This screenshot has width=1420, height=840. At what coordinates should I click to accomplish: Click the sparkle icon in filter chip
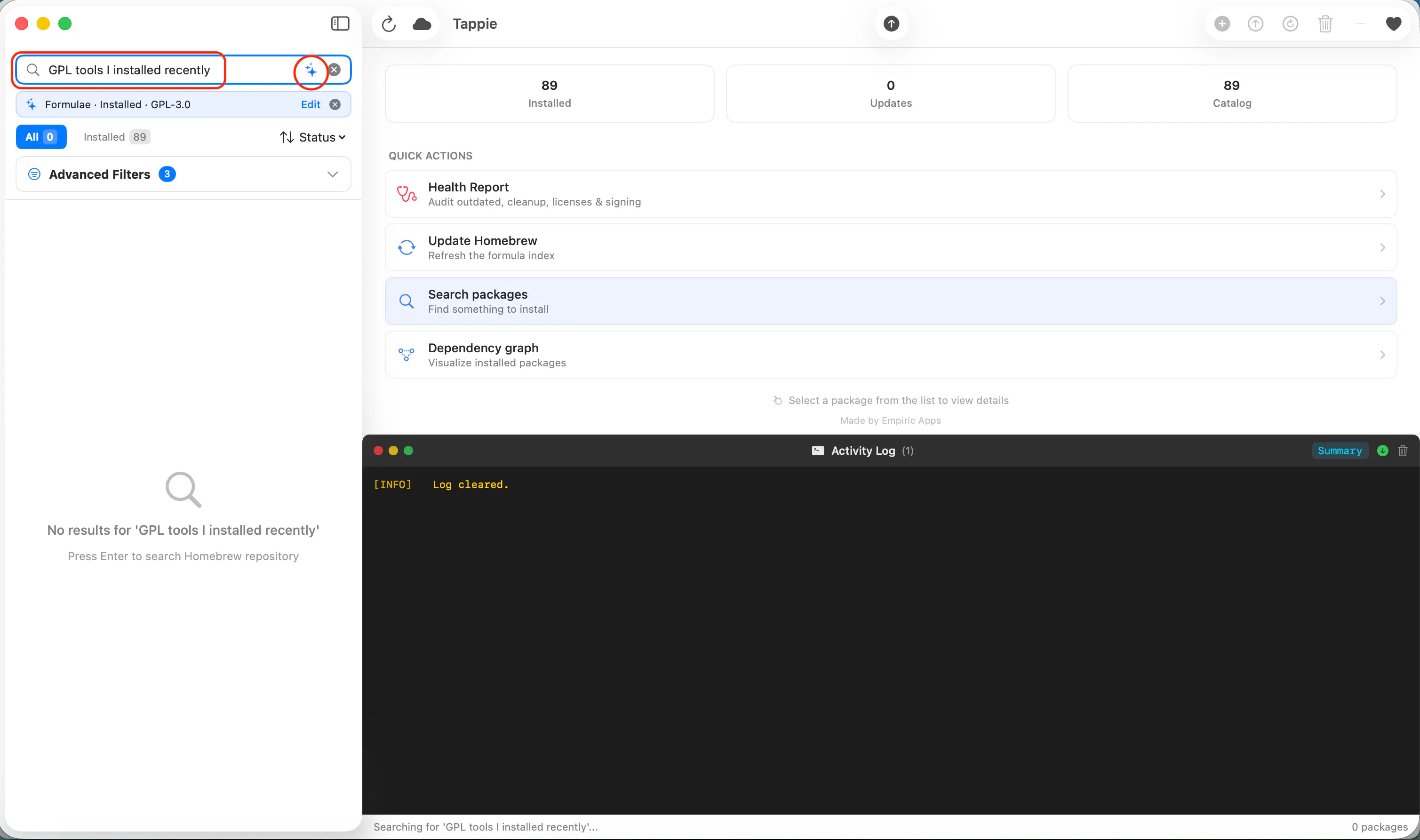coord(32,104)
